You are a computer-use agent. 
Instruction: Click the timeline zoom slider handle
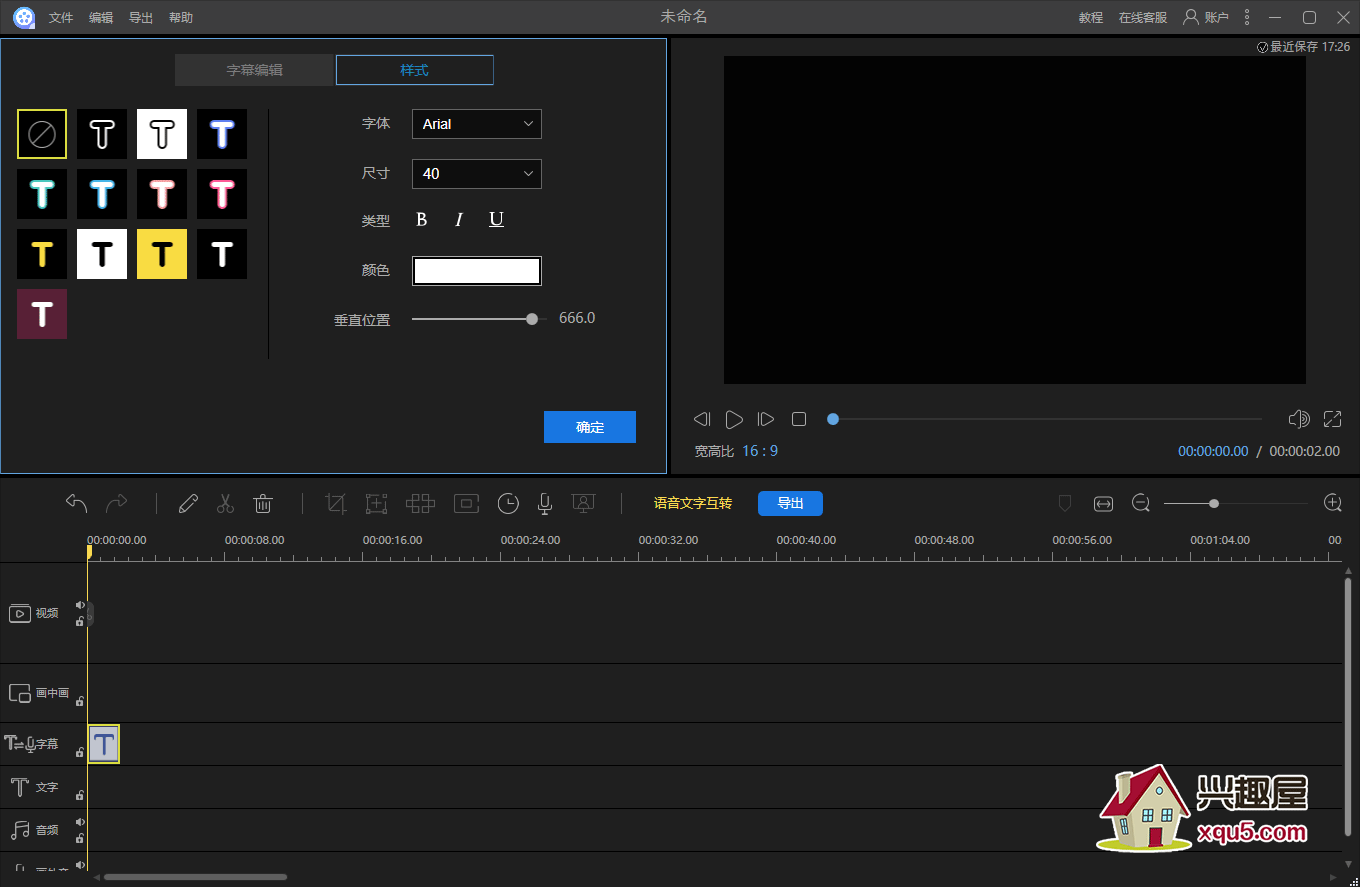pos(1214,504)
